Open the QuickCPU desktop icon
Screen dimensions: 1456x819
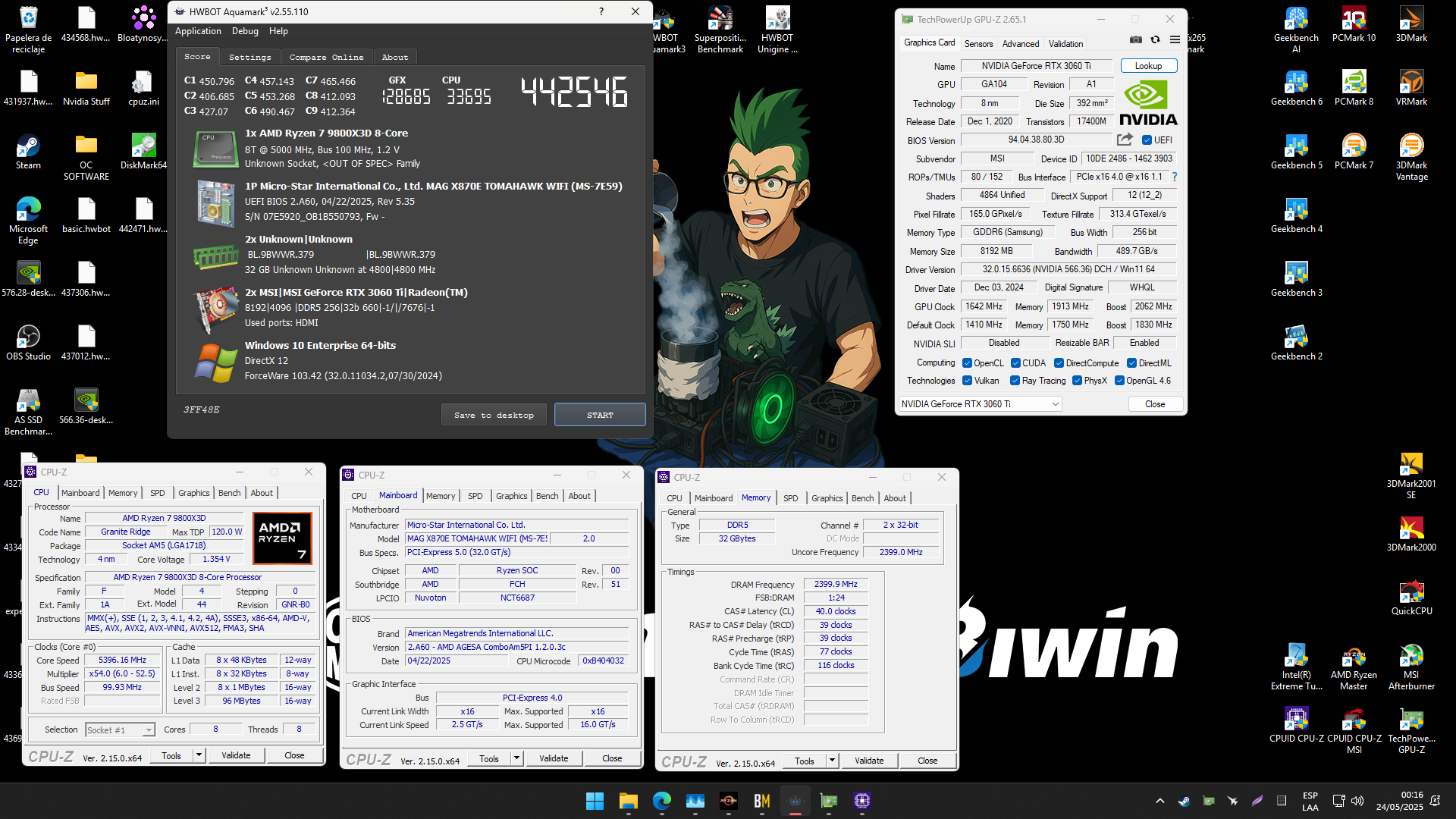[1411, 598]
